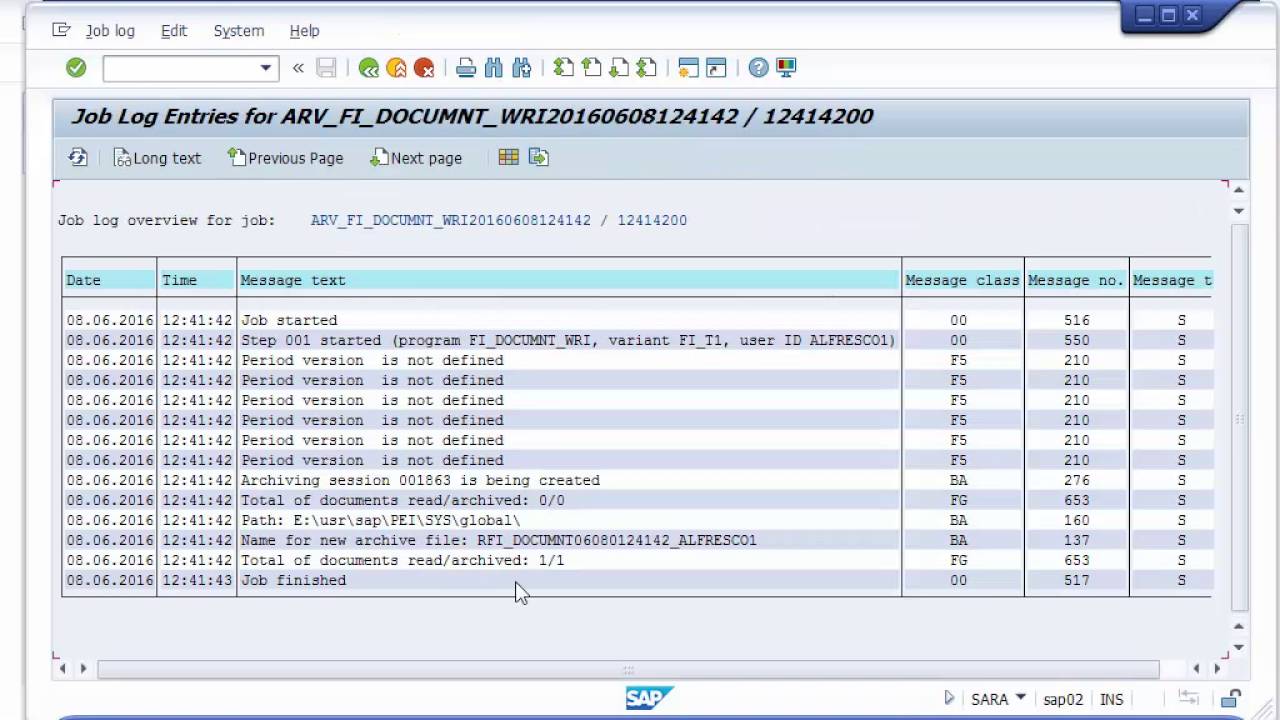The image size is (1280, 720).
Task: Click message number 276
Action: pos(1076,480)
